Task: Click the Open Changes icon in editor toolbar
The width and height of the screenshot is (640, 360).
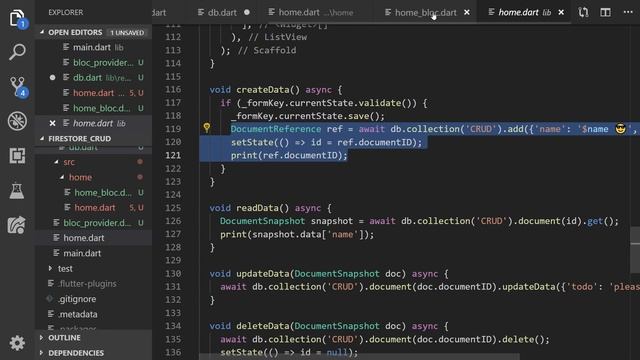Action: click(583, 12)
